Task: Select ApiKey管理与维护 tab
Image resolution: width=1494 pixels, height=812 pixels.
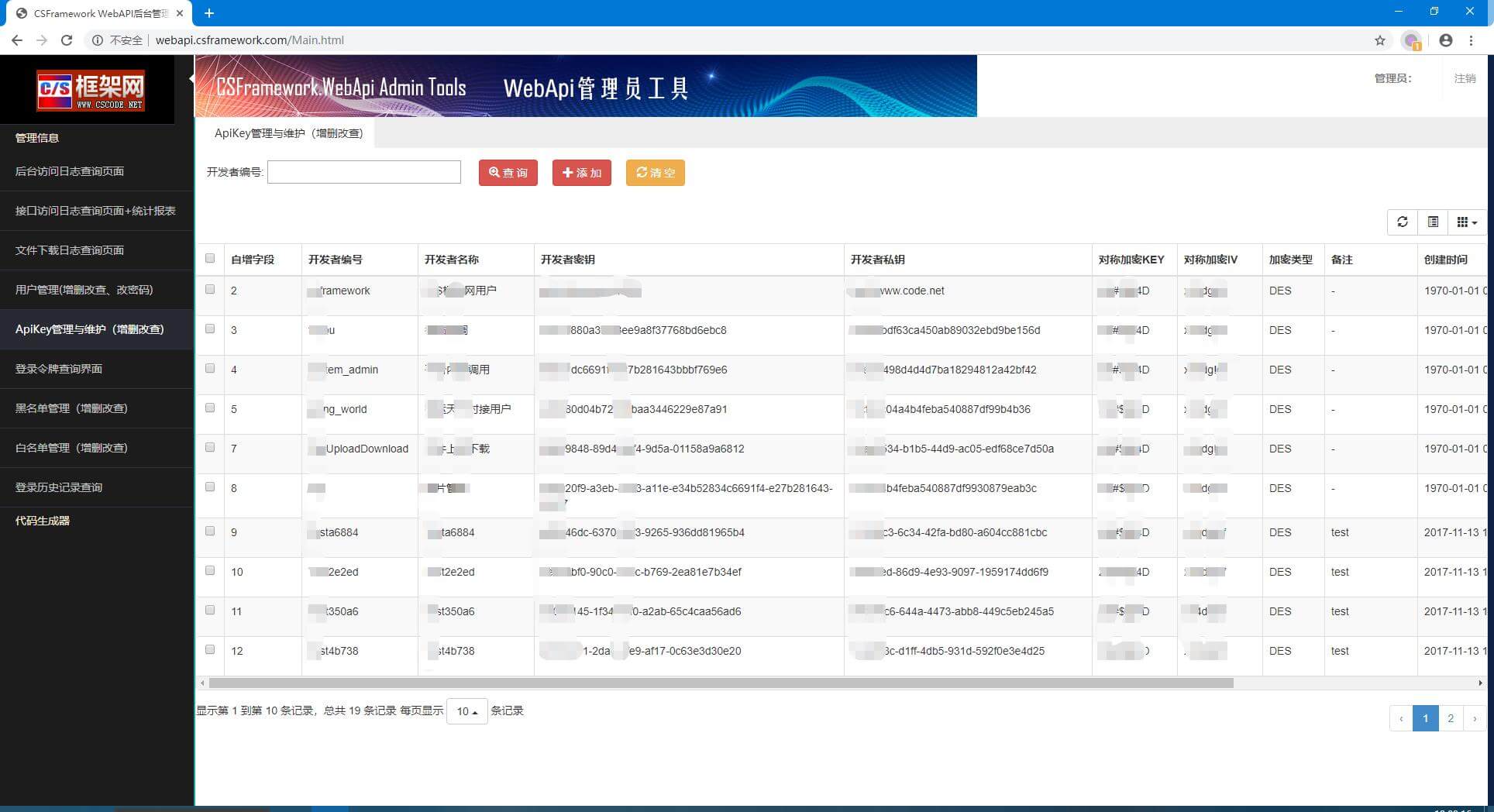Action: [288, 133]
